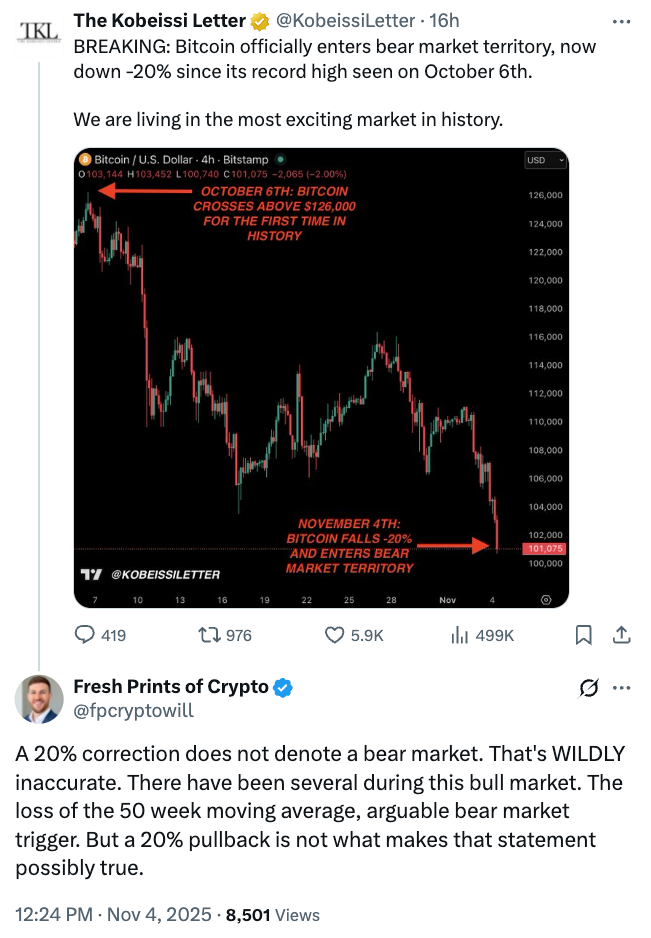
Task: Bookmark the Kobeissi Letter tweet
Action: 586,634
